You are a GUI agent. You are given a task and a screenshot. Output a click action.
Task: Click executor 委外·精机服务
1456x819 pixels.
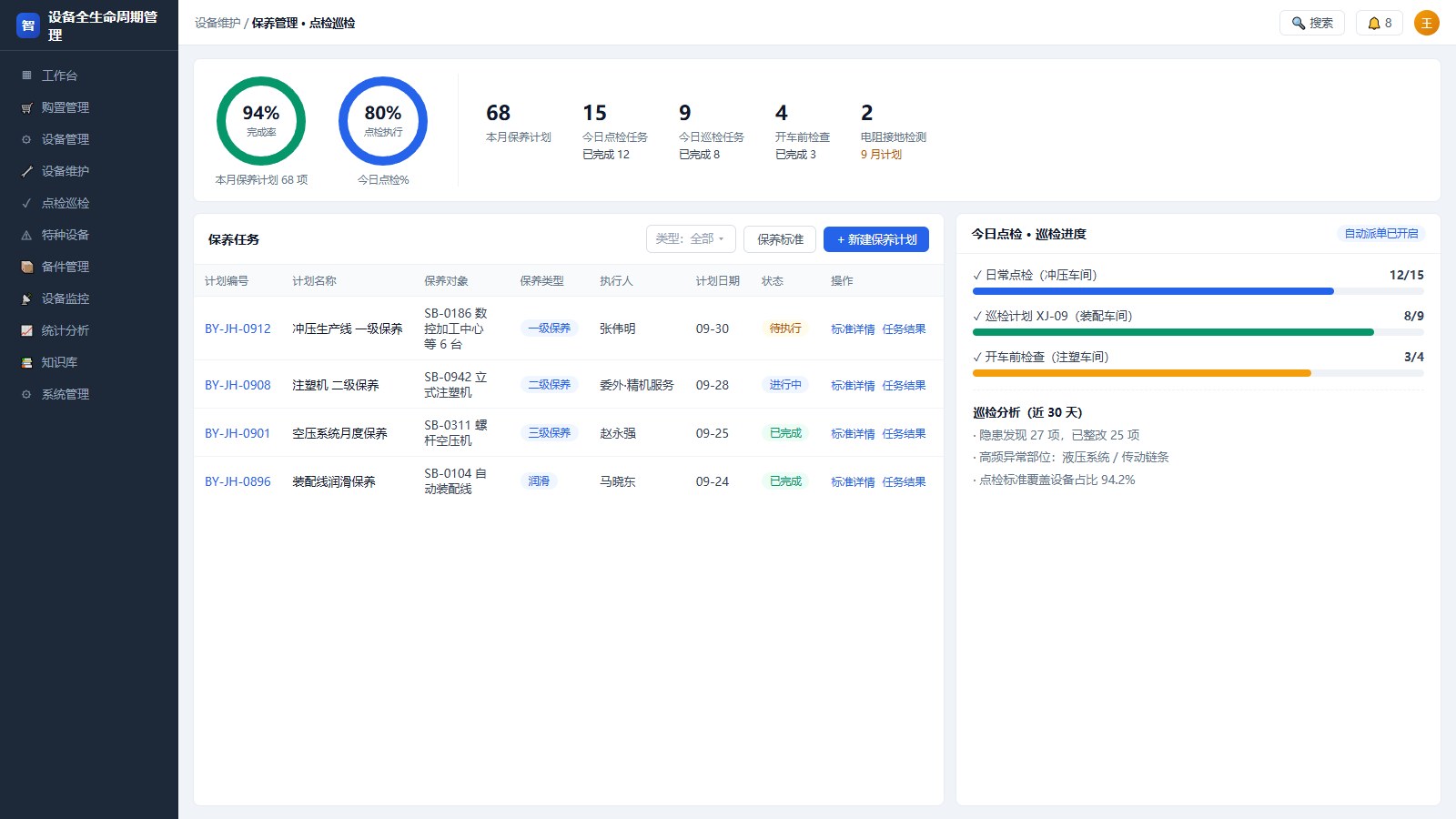tap(637, 385)
